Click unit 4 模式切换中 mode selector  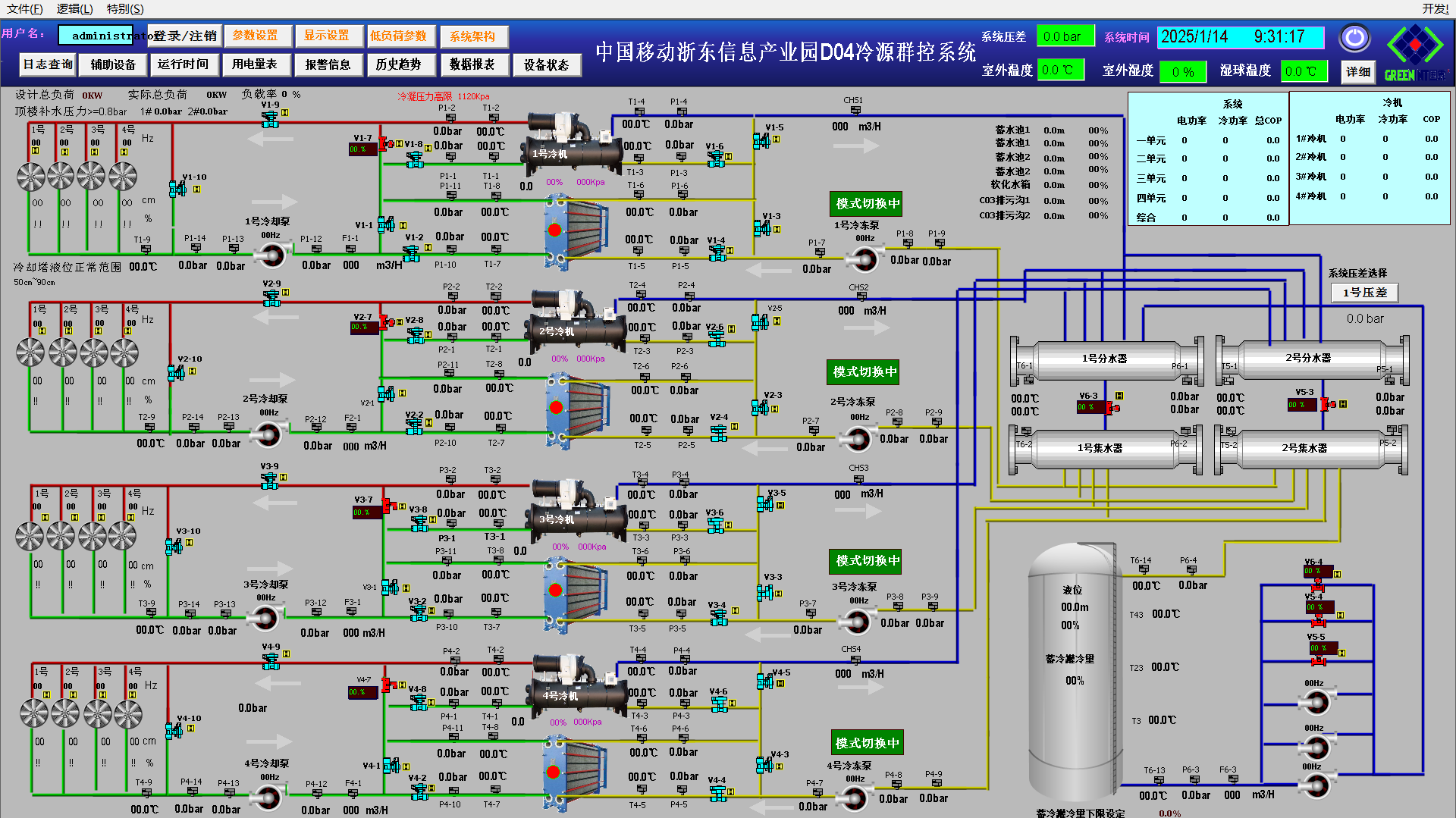(x=866, y=743)
